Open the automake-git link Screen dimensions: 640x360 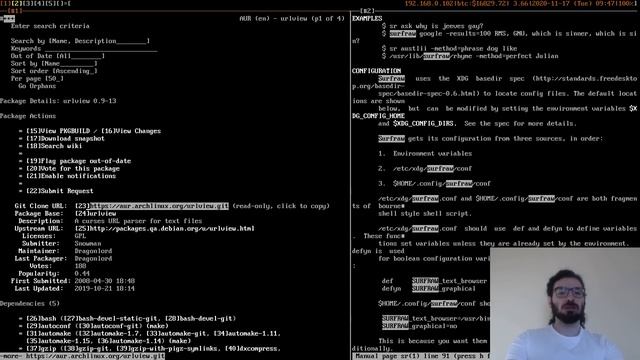pyautogui.click(x=176, y=333)
